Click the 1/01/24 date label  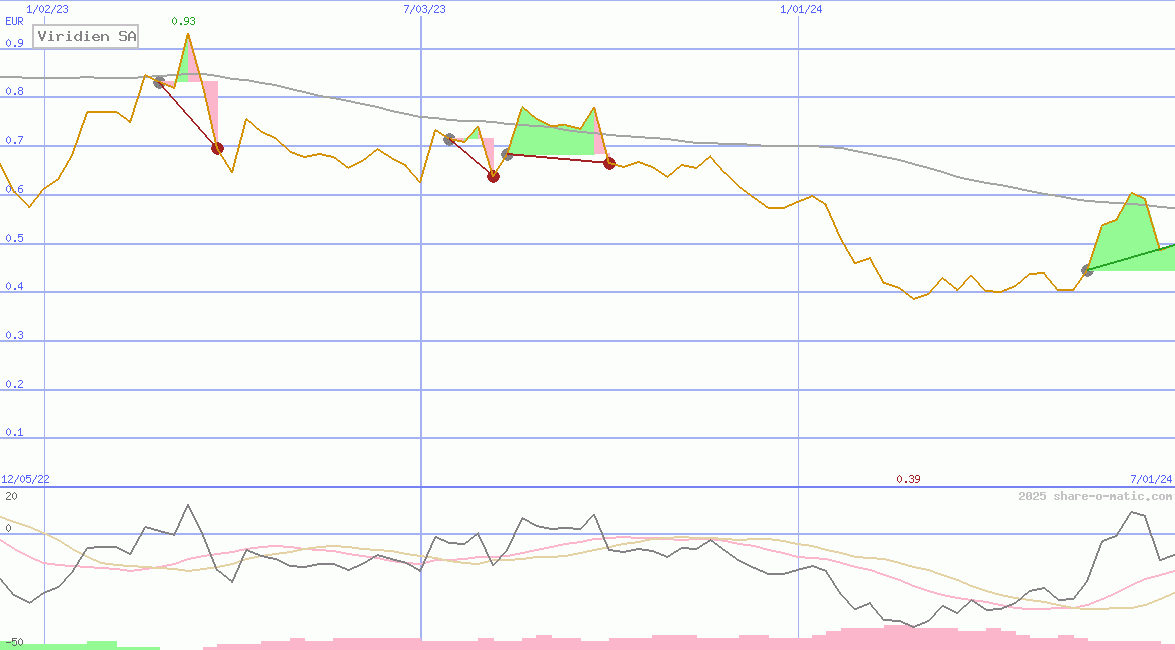801,9
